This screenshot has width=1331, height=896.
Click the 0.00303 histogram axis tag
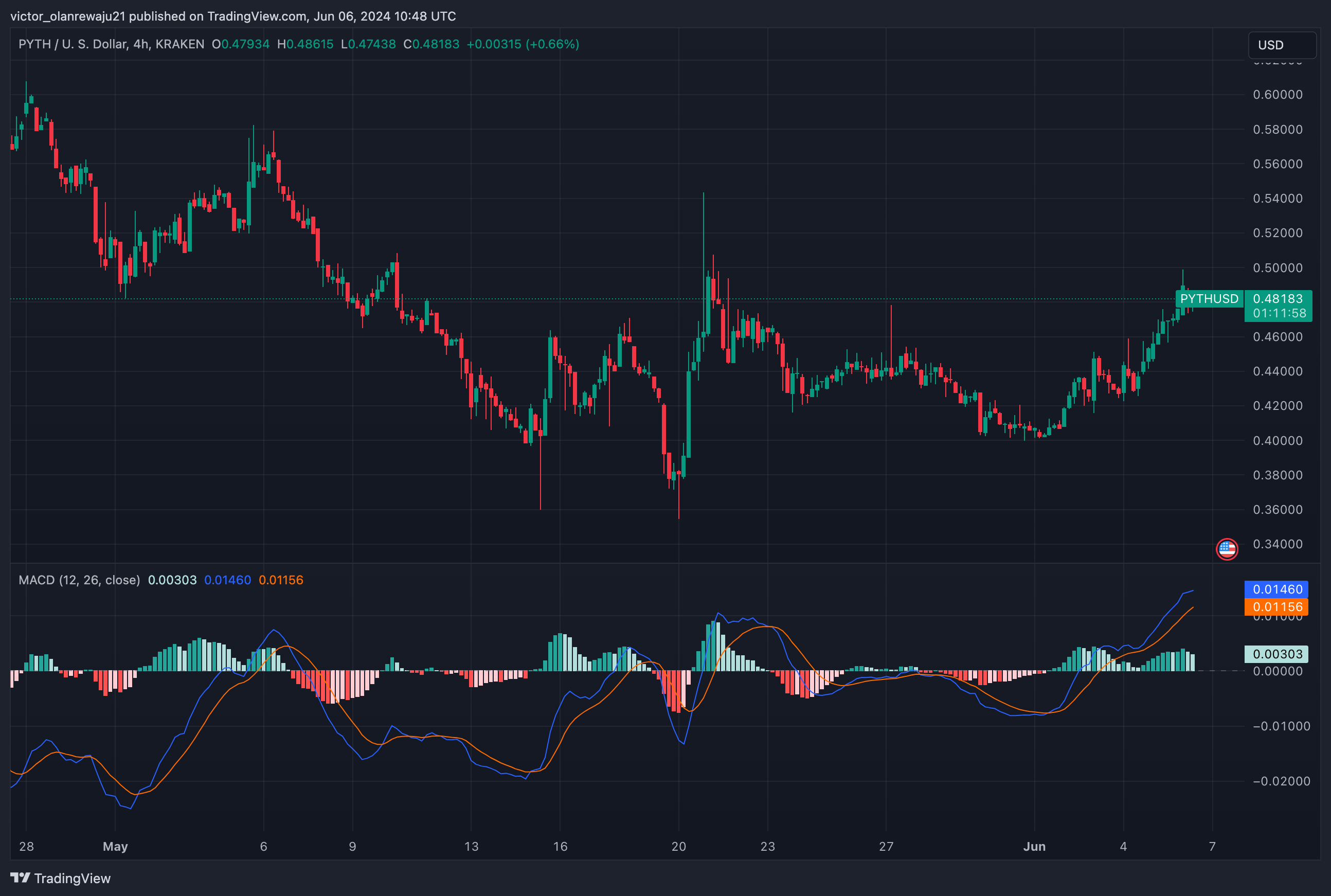1276,654
